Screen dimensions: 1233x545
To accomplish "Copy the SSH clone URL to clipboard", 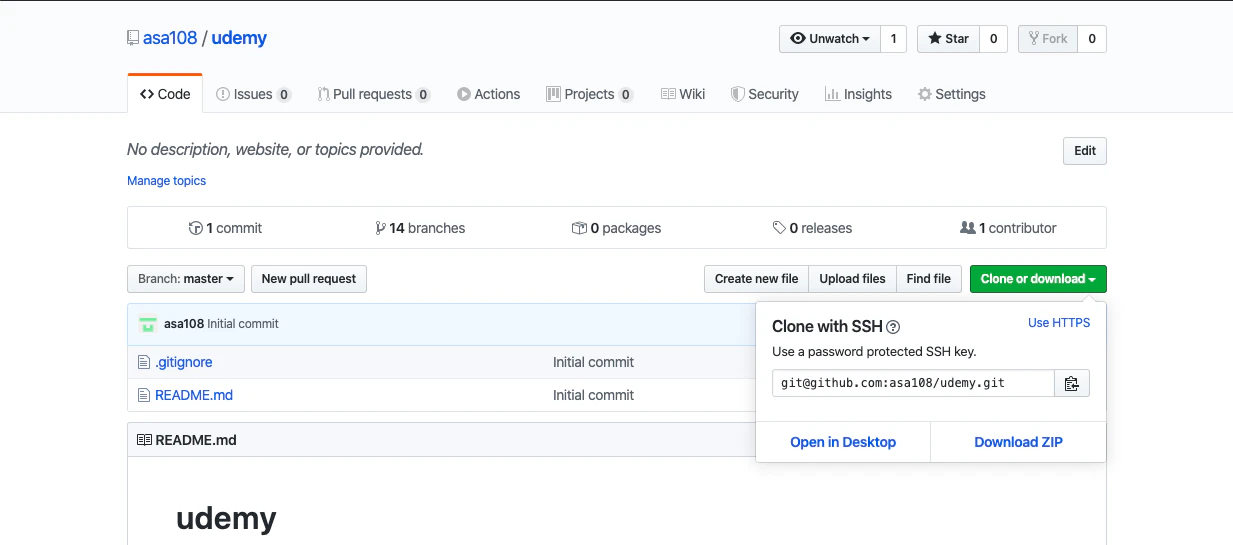I will 1072,383.
